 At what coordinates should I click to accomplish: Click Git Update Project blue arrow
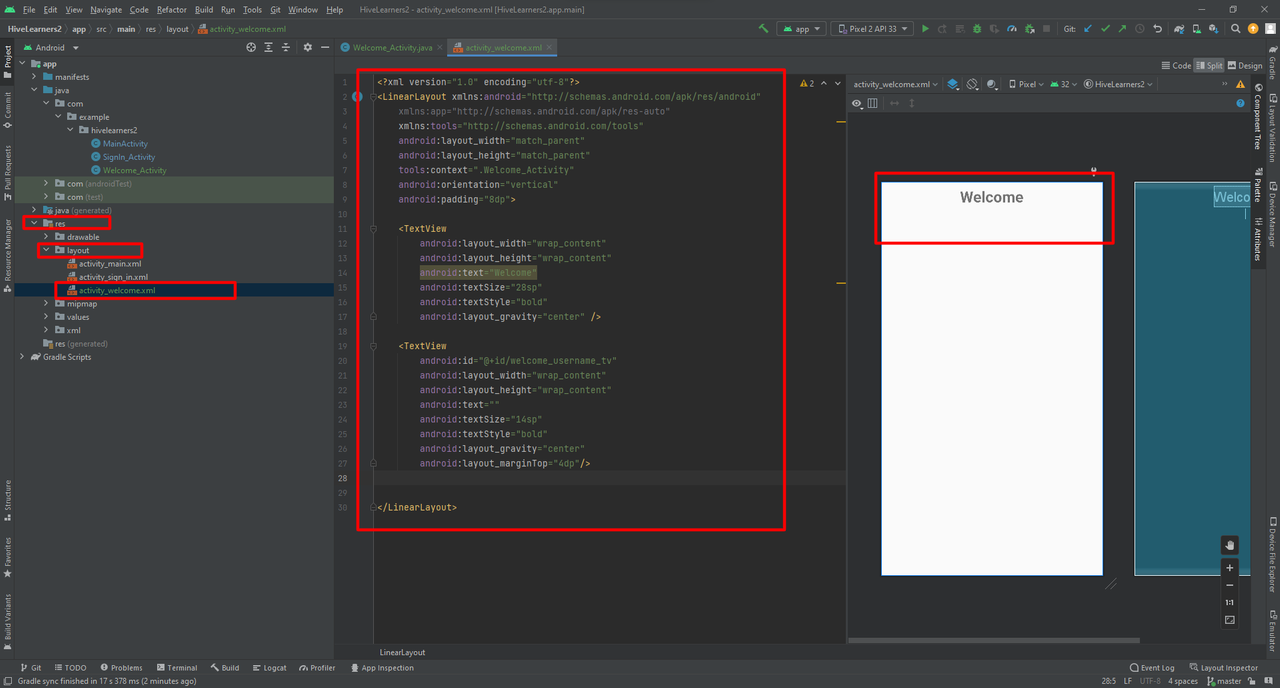point(1089,29)
